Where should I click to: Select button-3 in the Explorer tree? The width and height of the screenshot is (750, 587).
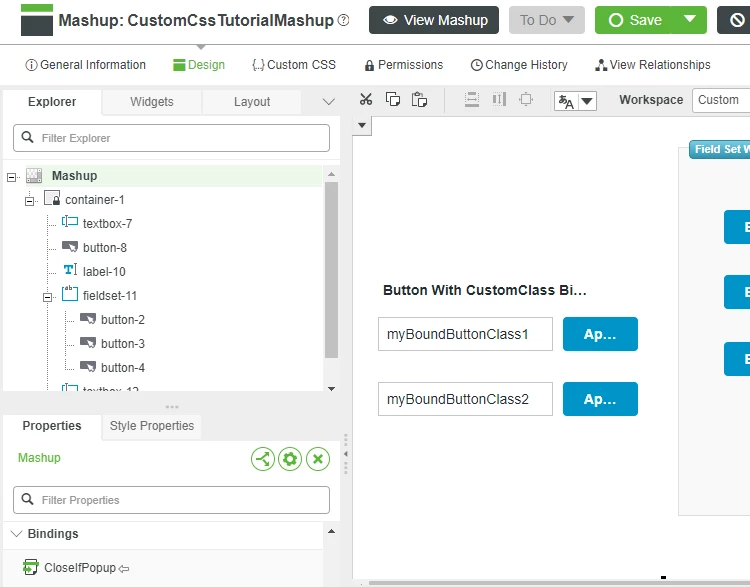122,343
